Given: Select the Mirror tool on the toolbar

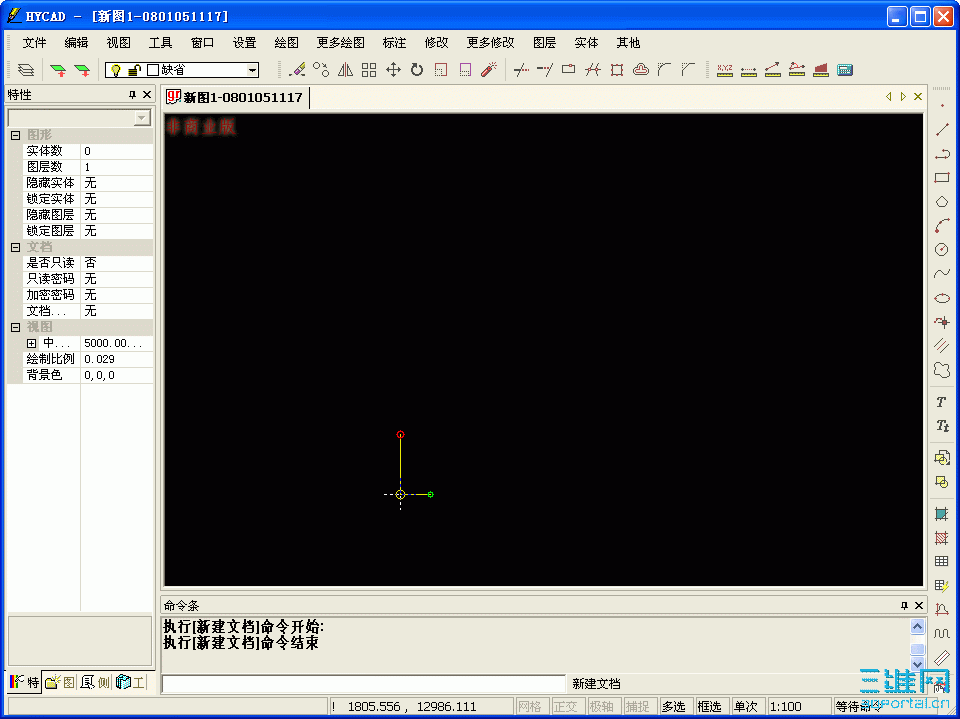Looking at the screenshot, I should click(x=347, y=69).
